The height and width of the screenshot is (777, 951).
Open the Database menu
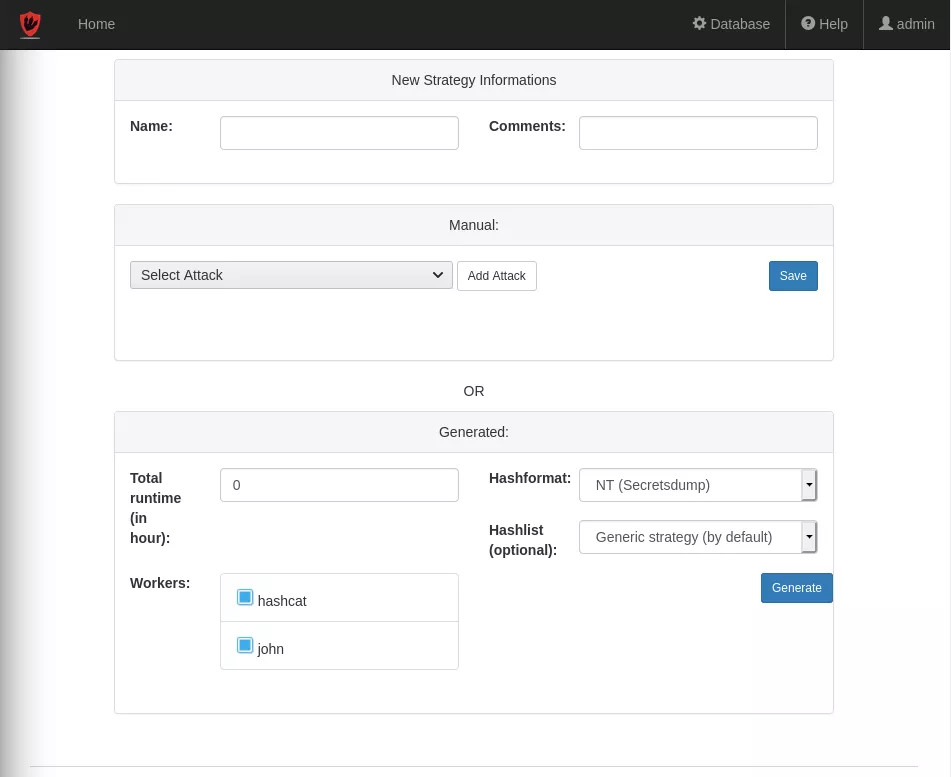pos(731,24)
